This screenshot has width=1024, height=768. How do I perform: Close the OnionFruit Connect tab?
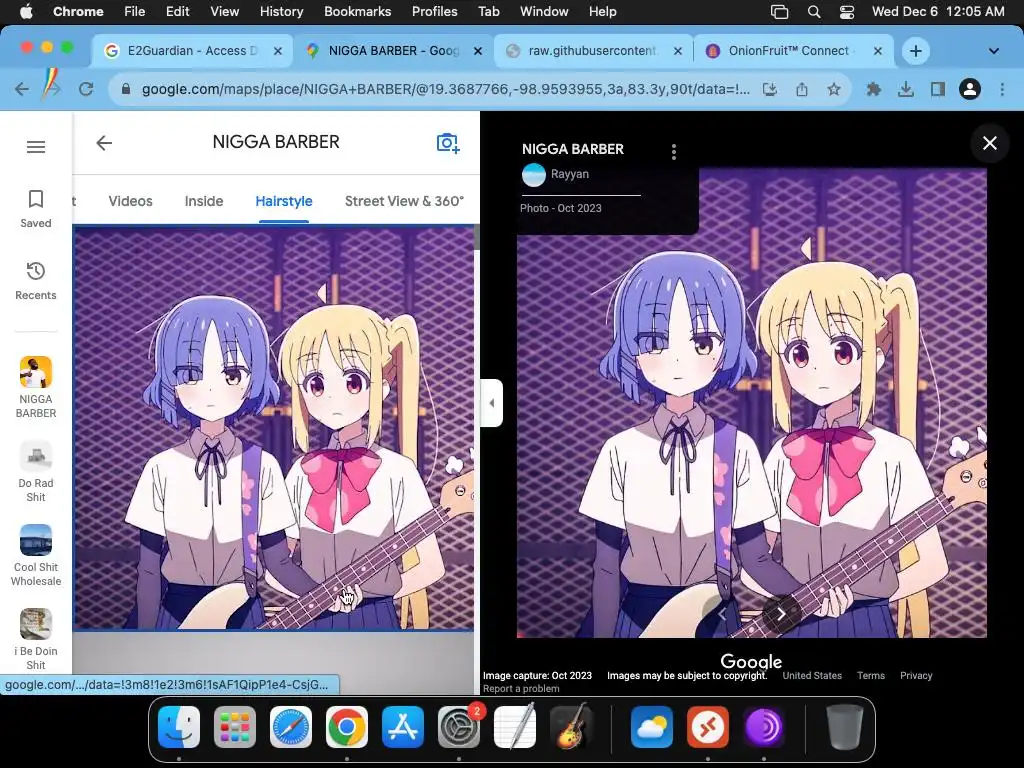point(878,51)
